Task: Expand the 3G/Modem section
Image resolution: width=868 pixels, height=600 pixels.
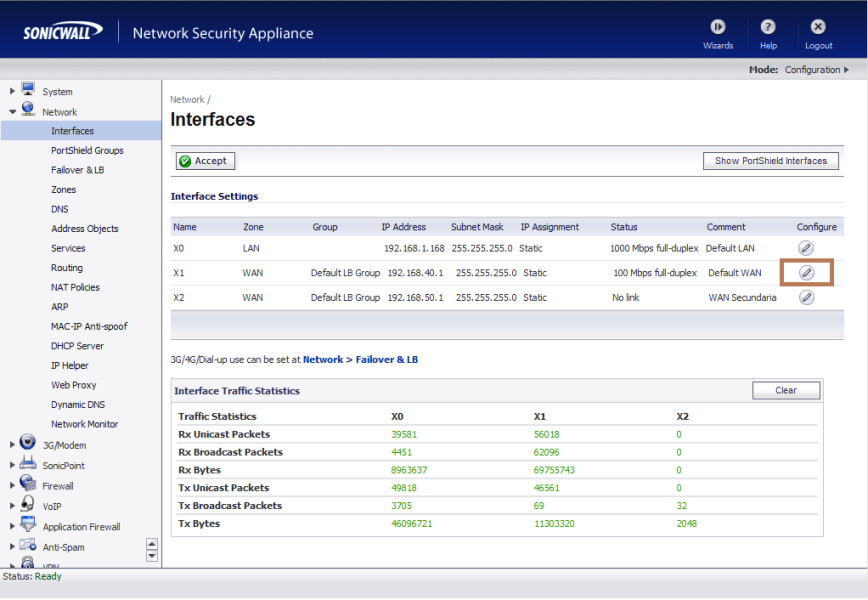Action: [13, 445]
